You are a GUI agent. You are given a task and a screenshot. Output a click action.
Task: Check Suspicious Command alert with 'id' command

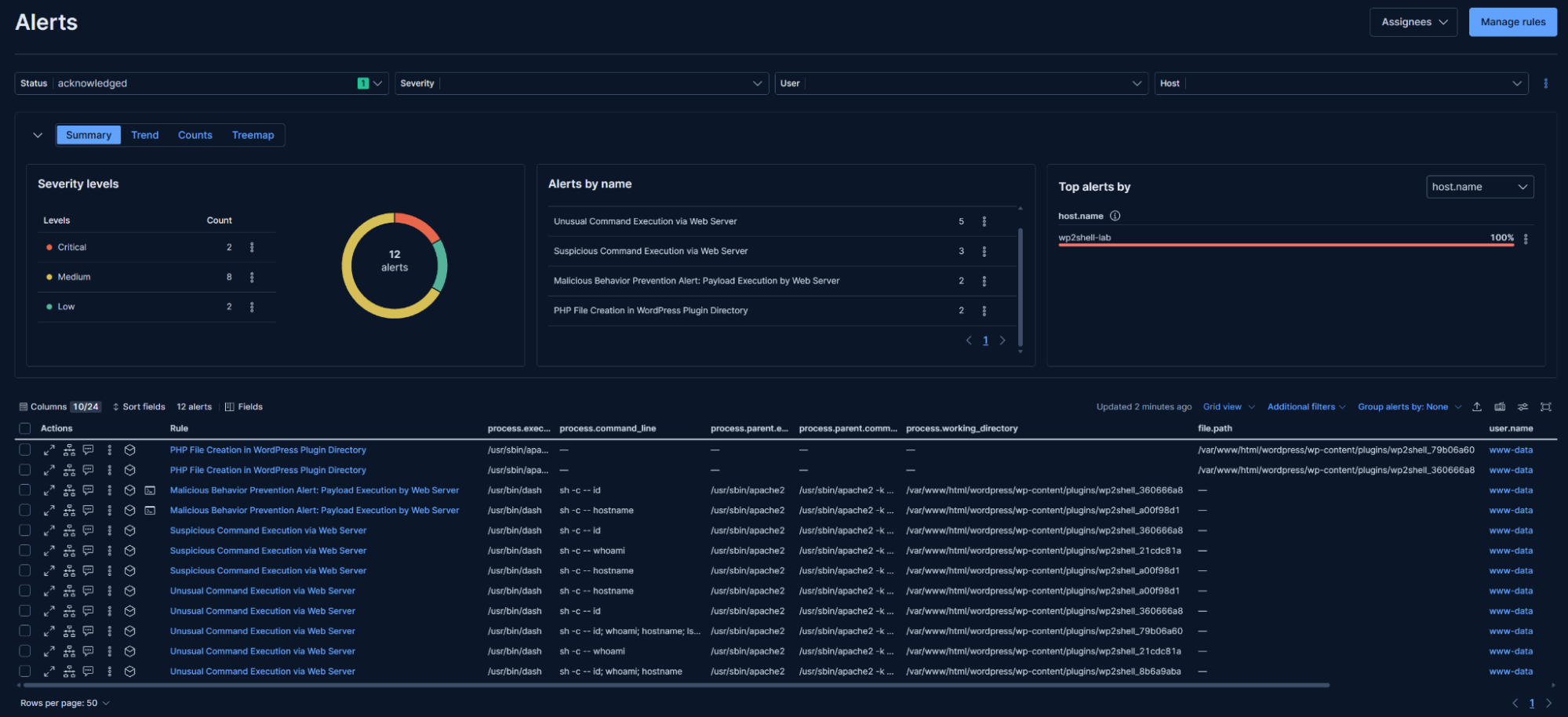click(25, 530)
